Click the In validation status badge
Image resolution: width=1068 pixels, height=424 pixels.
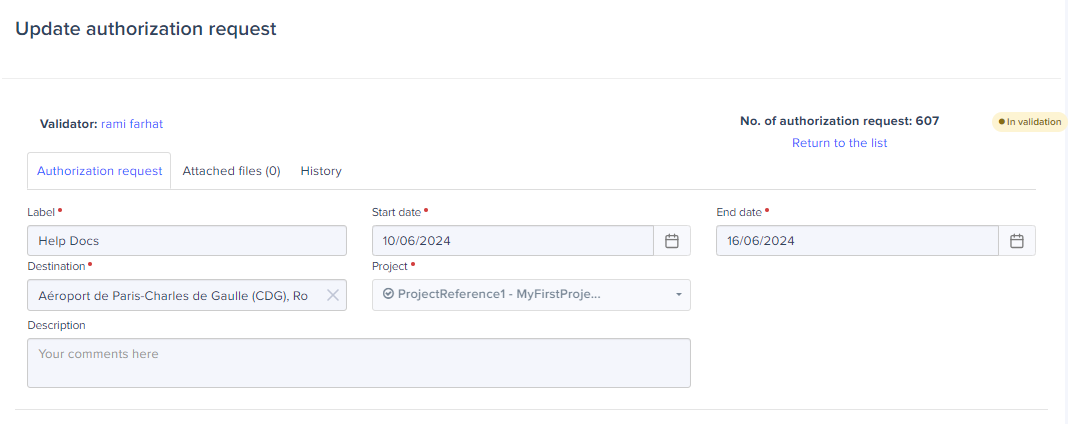pyautogui.click(x=1029, y=122)
